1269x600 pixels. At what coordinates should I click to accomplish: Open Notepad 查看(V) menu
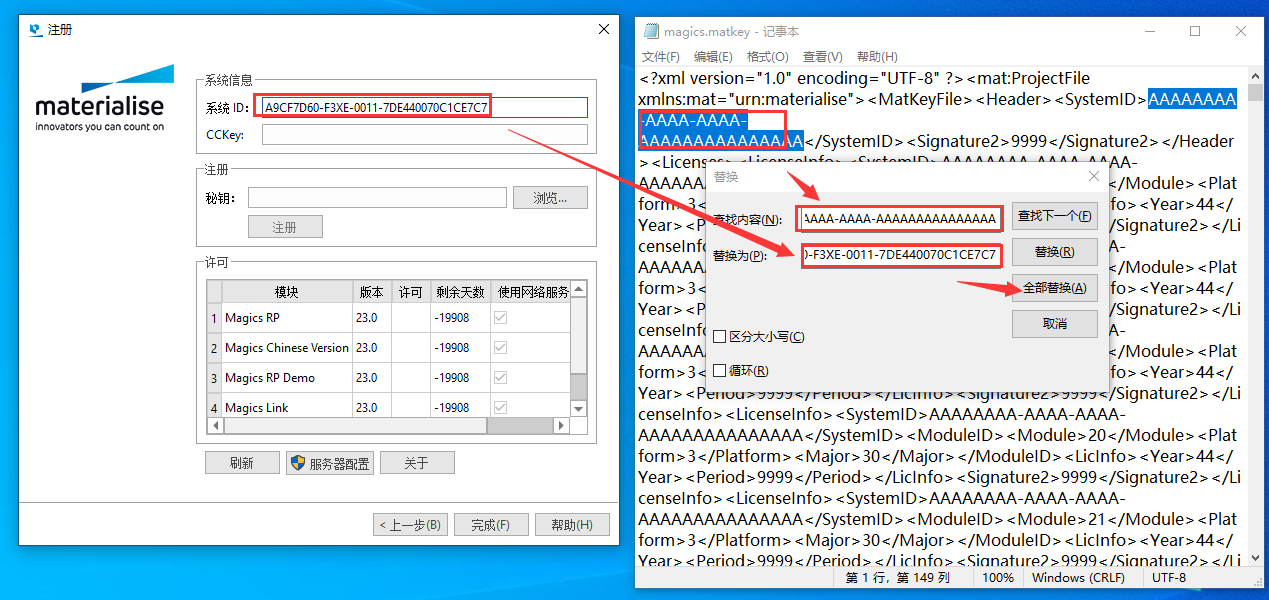pyautogui.click(x=822, y=57)
